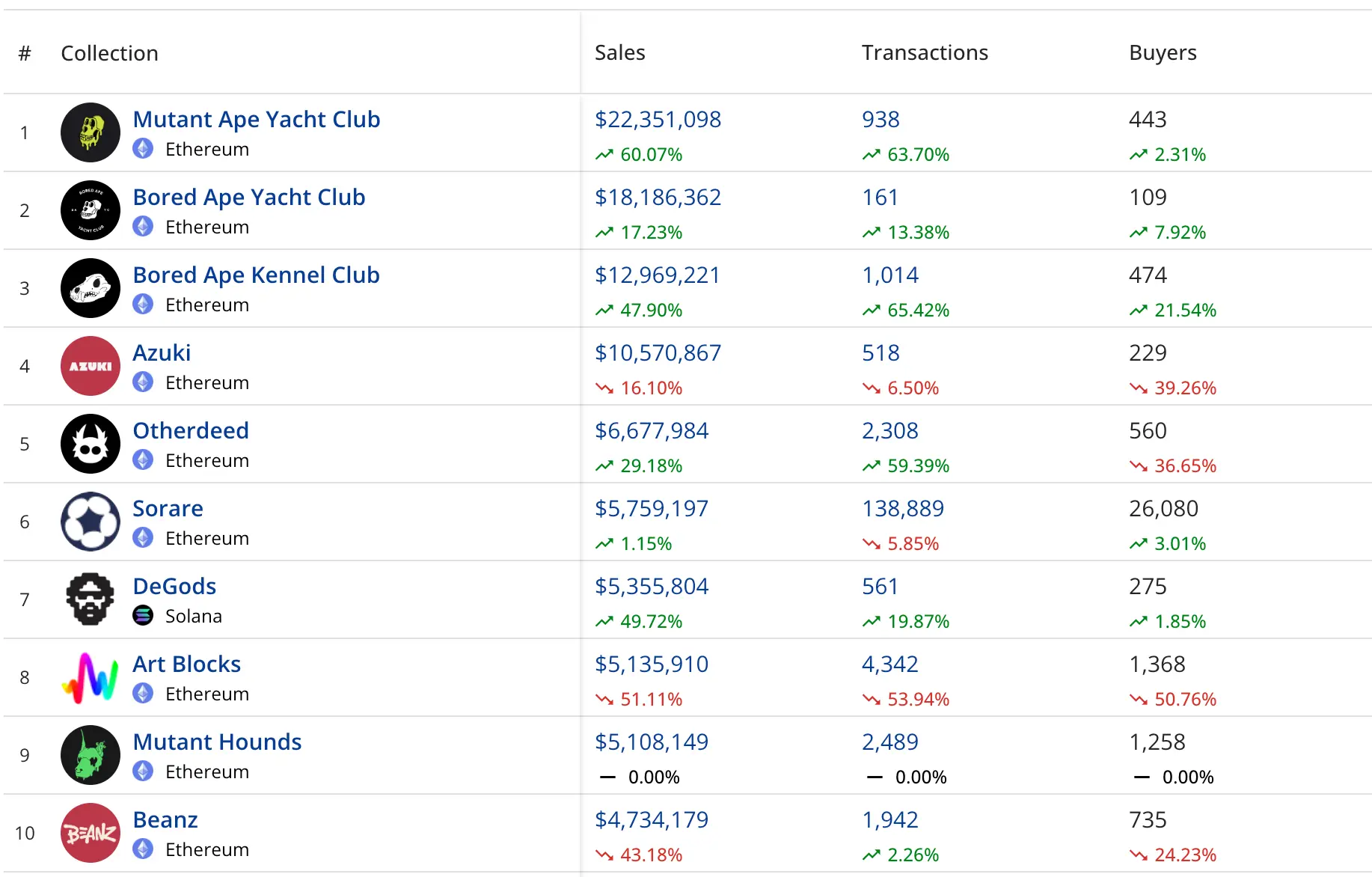Open the Art Blocks collection link
This screenshot has width=1372, height=877.
(186, 664)
